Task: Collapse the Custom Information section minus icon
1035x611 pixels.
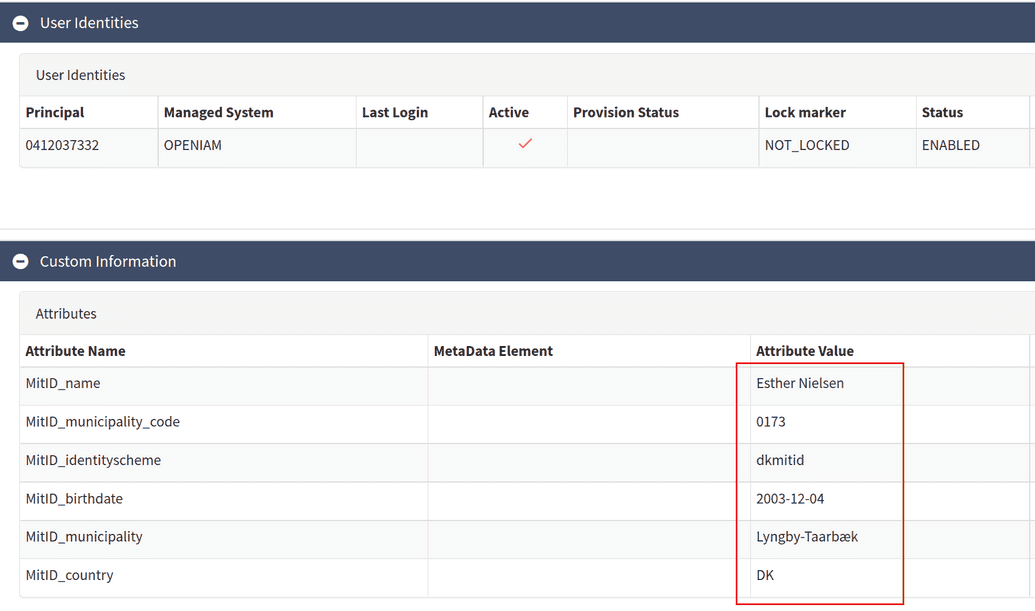Action: coord(20,262)
